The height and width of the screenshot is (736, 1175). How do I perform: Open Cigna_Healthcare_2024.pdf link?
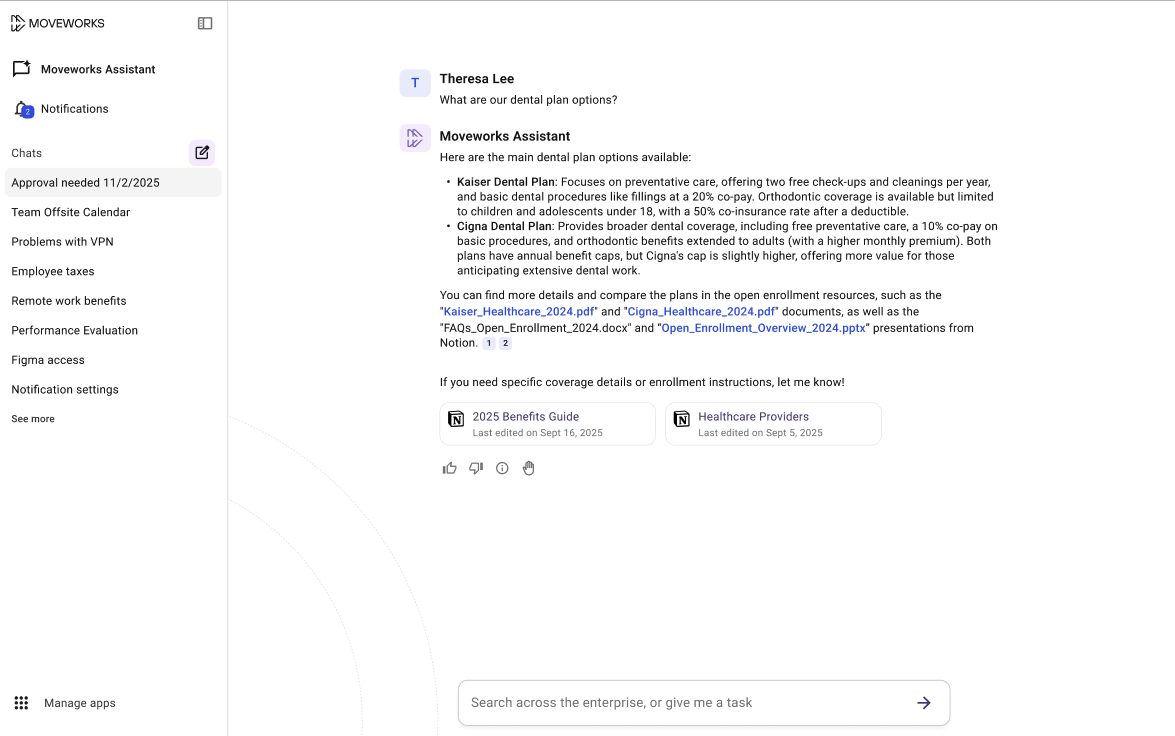pyautogui.click(x=701, y=312)
